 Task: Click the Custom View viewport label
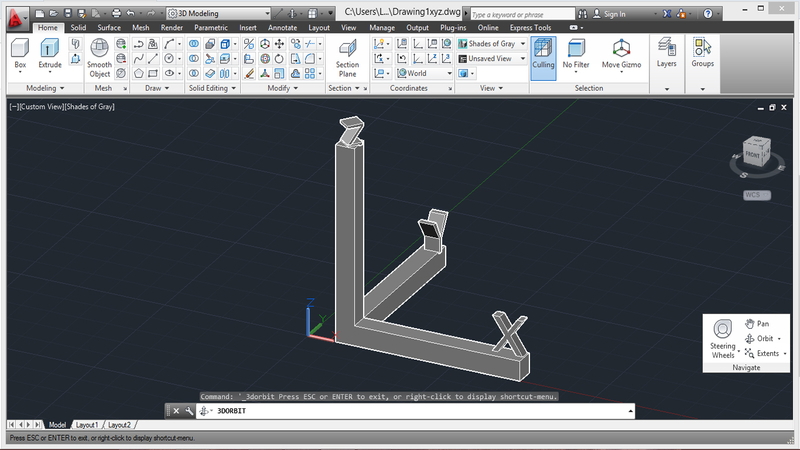point(41,107)
